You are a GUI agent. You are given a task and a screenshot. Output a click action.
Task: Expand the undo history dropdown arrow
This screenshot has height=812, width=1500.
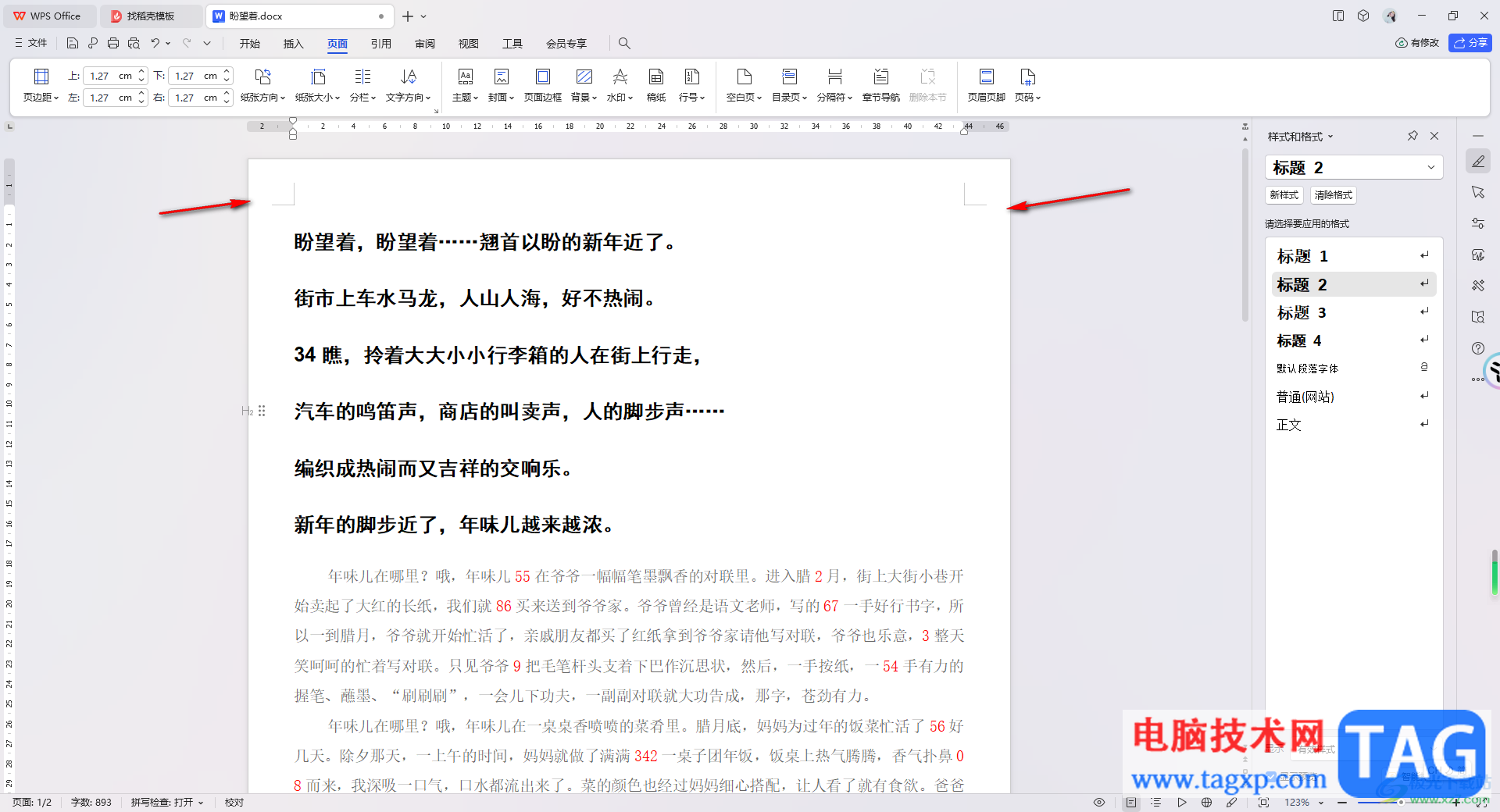(x=168, y=43)
